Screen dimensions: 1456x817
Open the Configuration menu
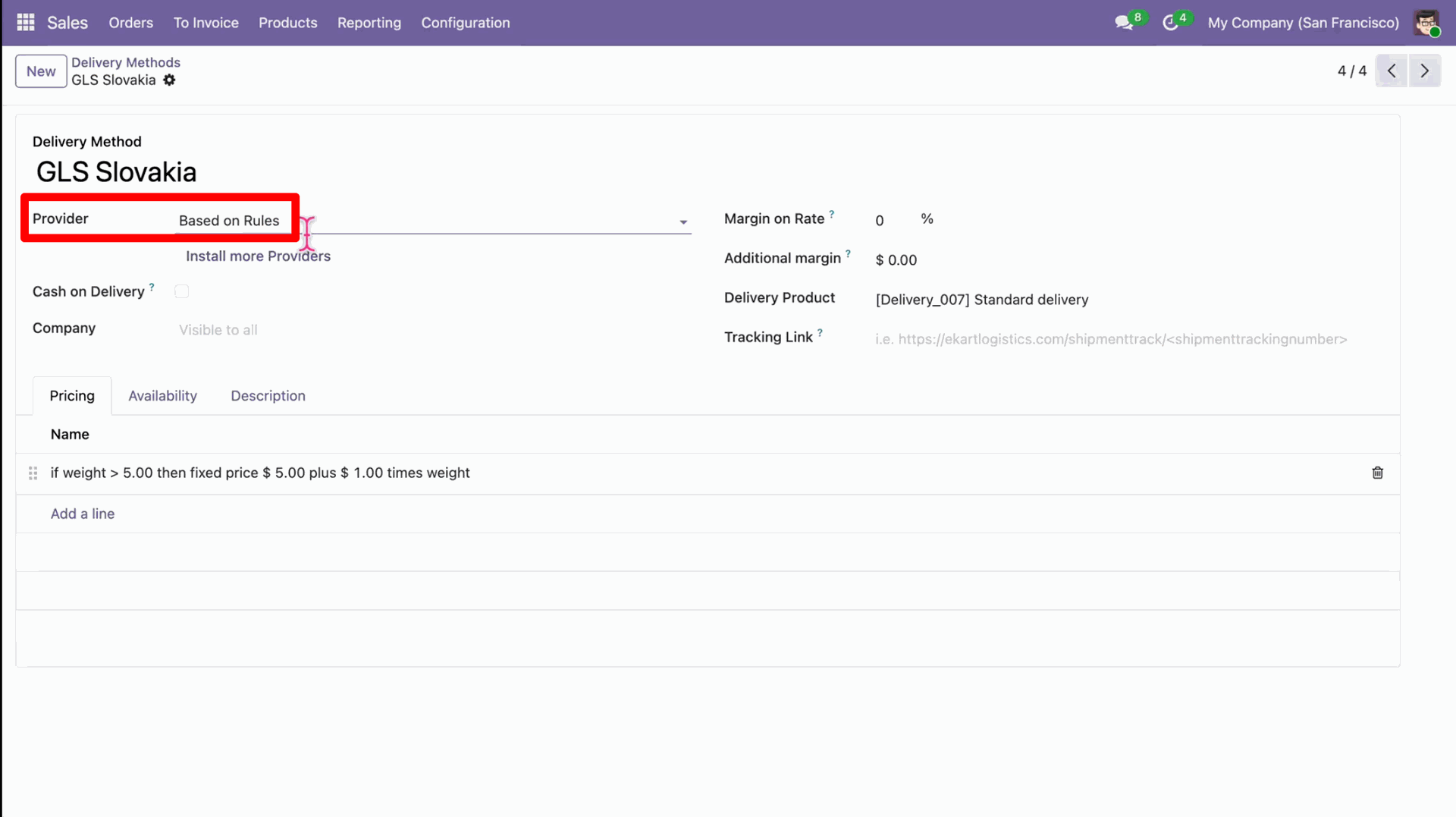coord(465,23)
